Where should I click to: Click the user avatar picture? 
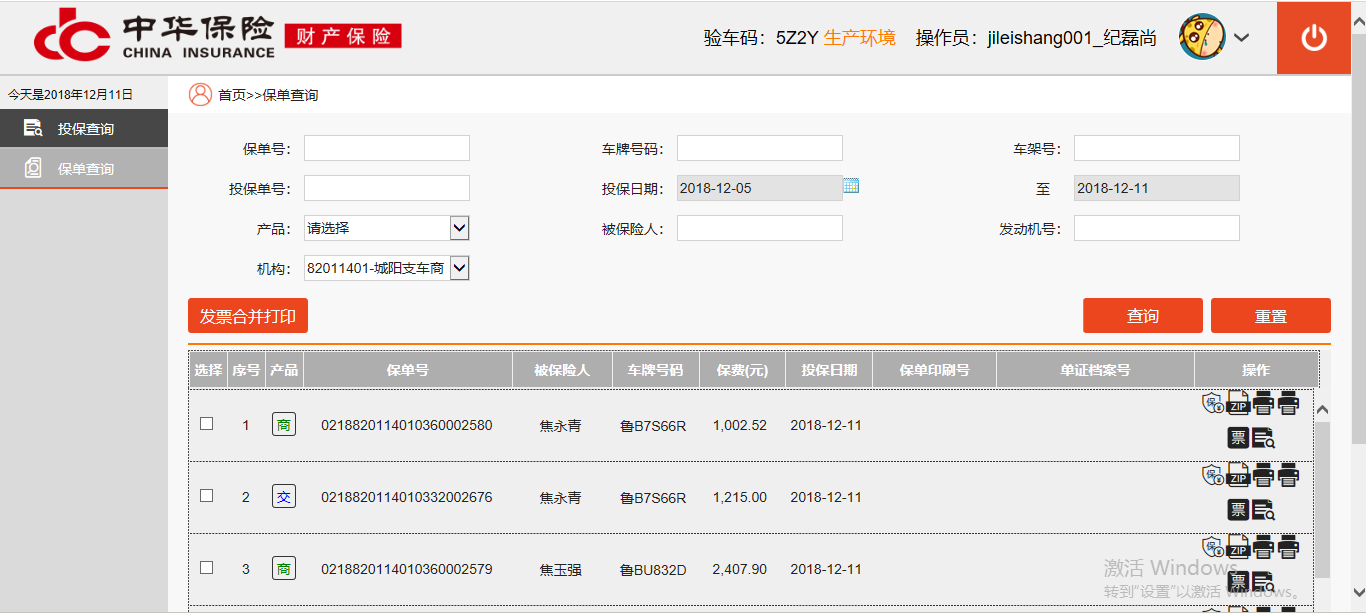coord(1202,37)
